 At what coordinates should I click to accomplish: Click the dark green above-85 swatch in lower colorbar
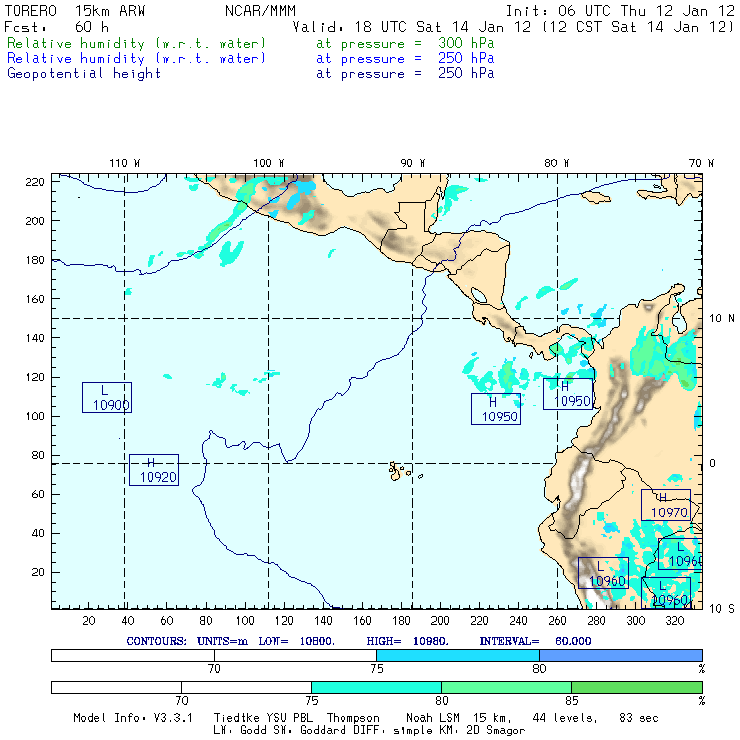(637, 687)
